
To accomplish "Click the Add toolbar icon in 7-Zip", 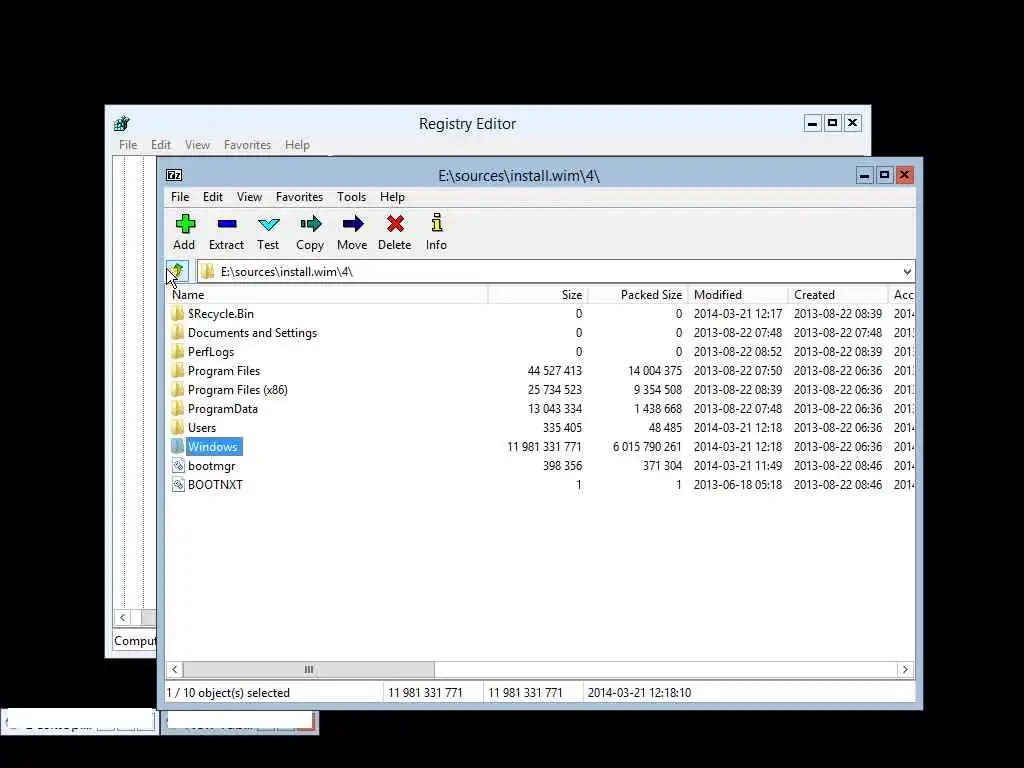I will click(185, 225).
